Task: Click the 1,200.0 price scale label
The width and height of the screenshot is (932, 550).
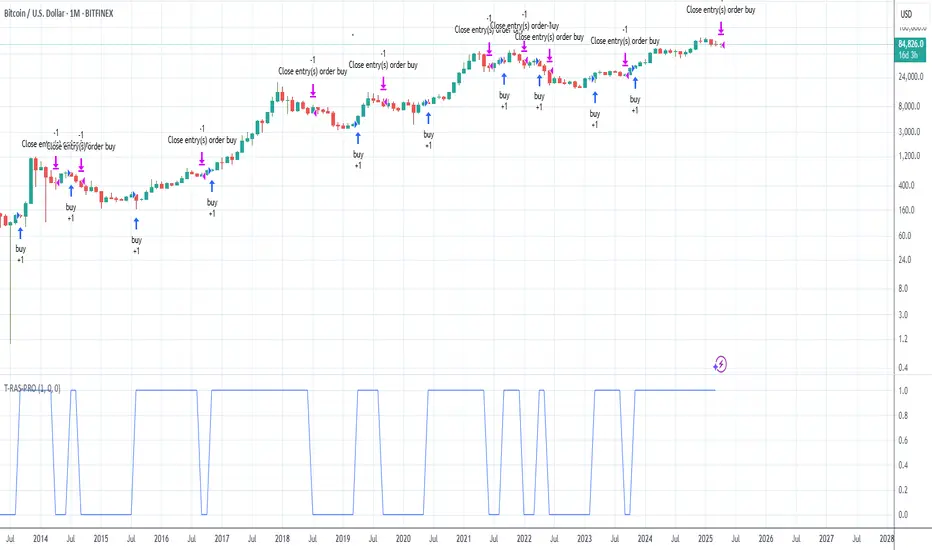Action: coord(909,156)
